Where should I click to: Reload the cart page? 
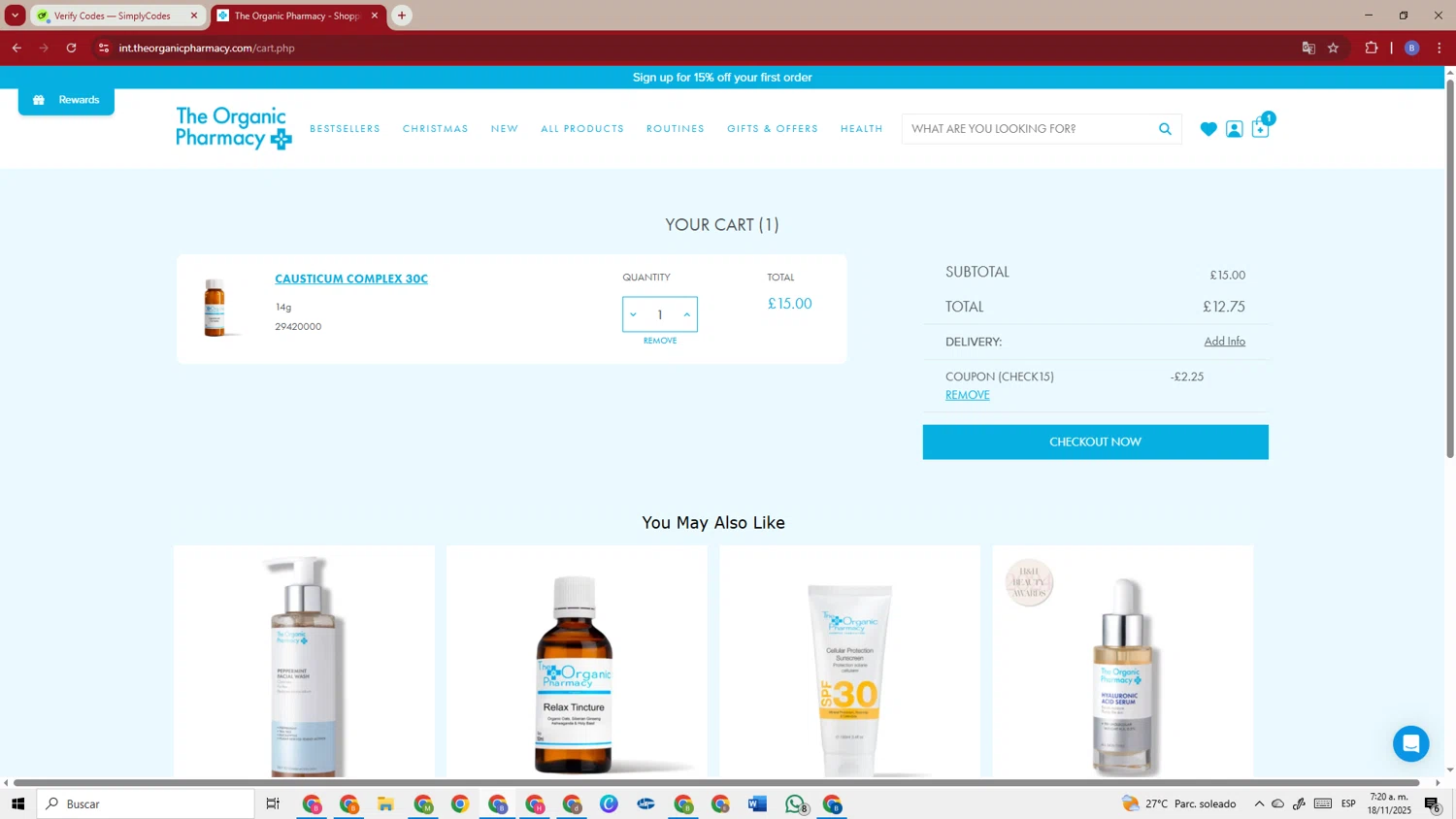pos(71,48)
